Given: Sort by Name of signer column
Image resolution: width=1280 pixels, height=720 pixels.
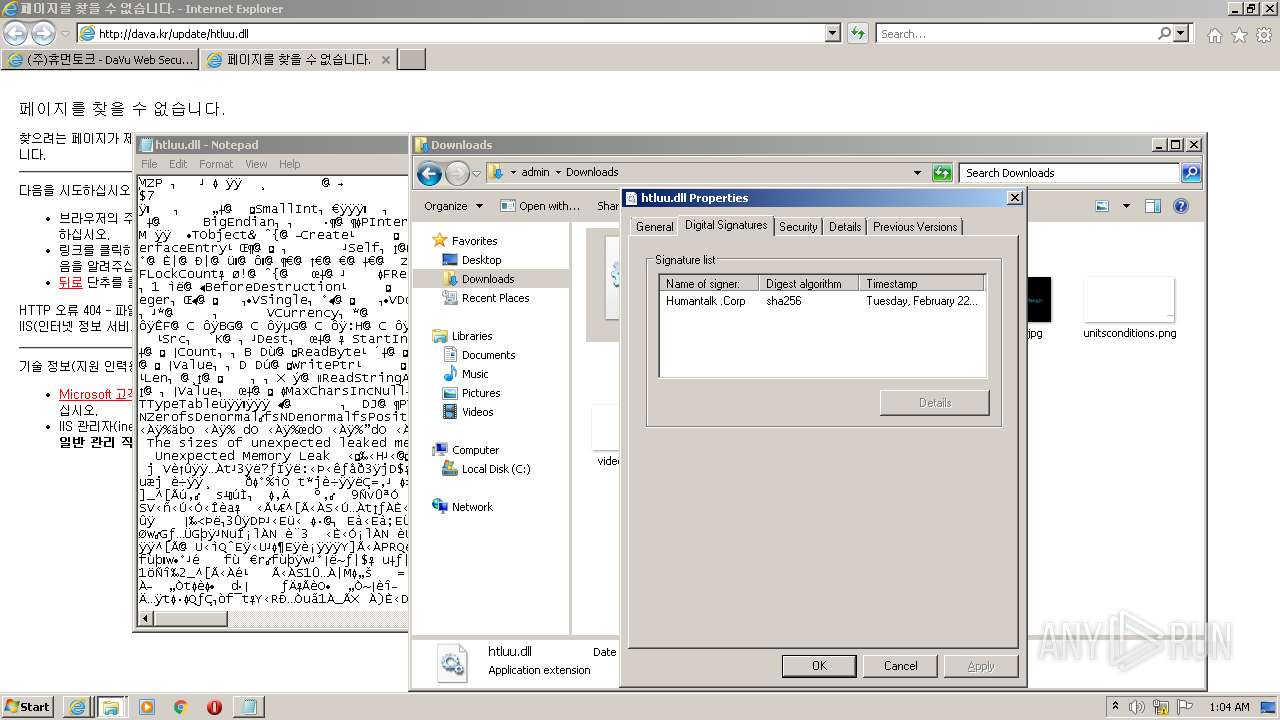Looking at the screenshot, I should point(709,284).
